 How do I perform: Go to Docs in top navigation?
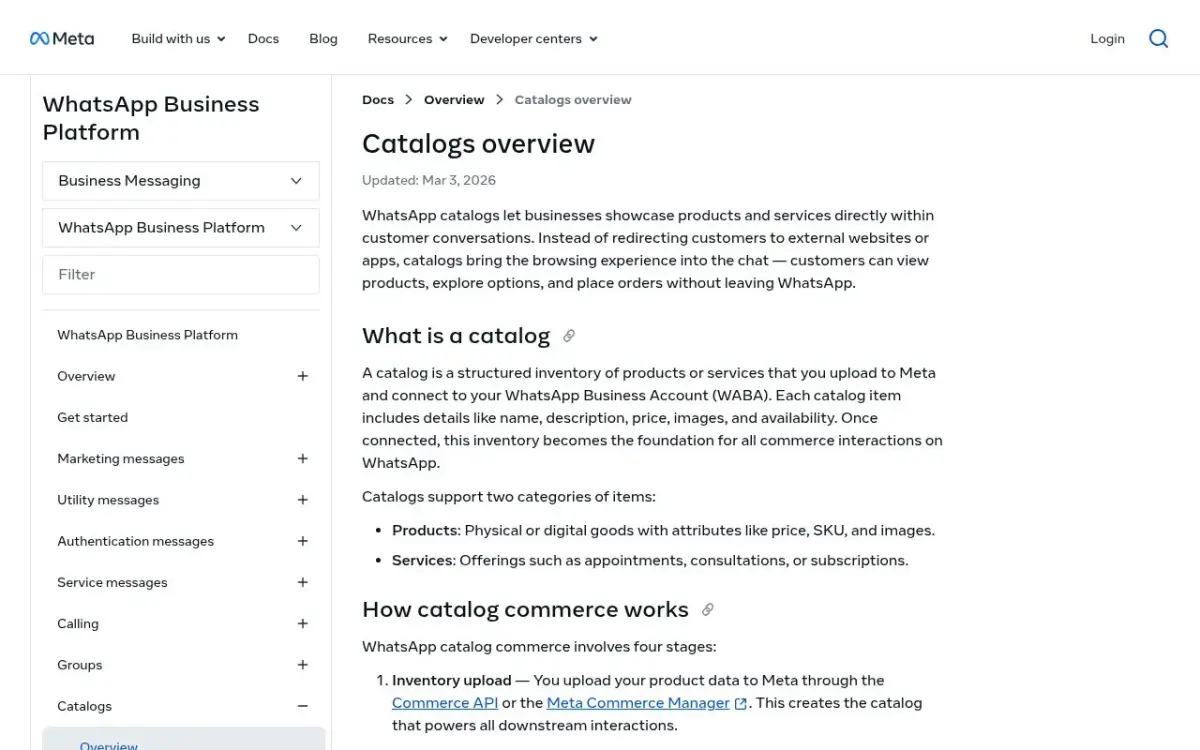coord(263,39)
